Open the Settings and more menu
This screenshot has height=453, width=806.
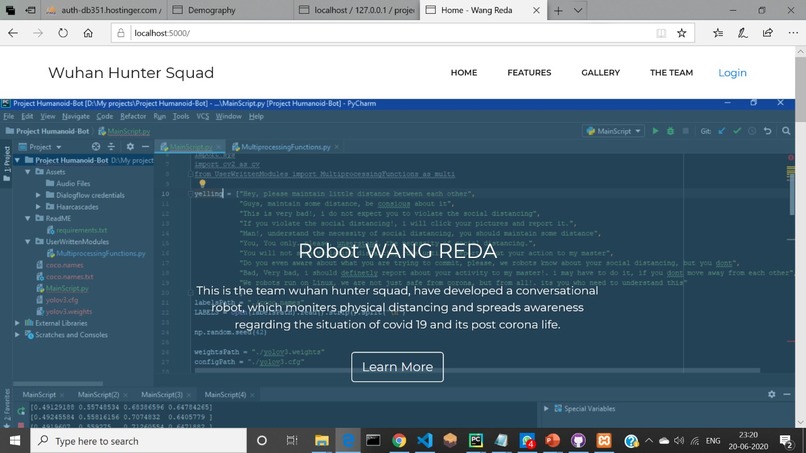(793, 33)
